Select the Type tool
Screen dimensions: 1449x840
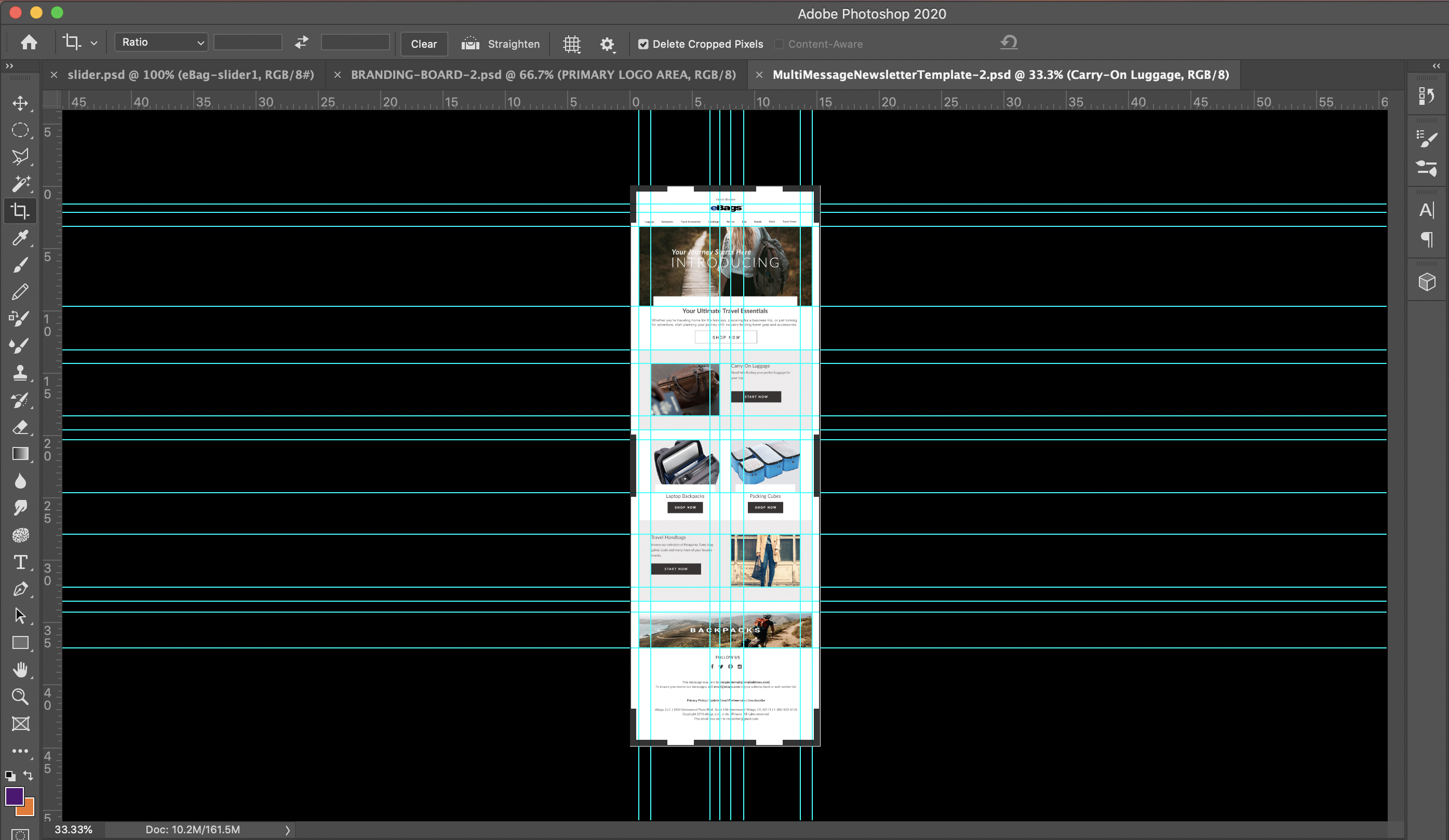pos(20,562)
